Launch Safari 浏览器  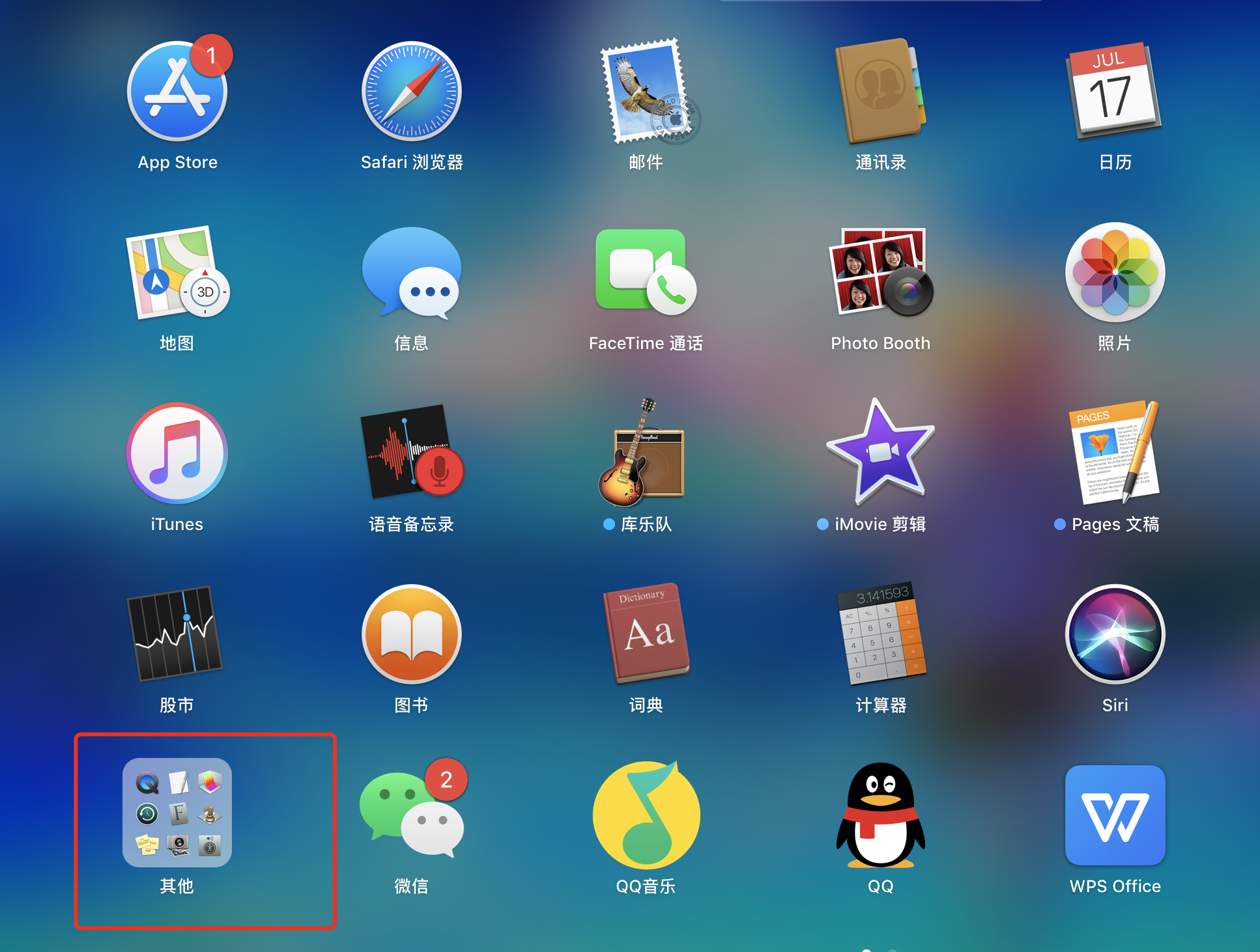(x=412, y=91)
